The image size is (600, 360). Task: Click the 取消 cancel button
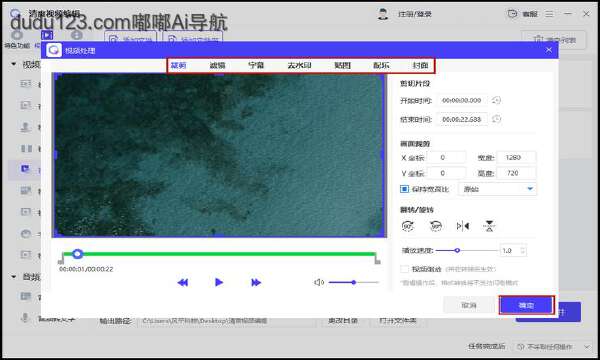point(469,305)
